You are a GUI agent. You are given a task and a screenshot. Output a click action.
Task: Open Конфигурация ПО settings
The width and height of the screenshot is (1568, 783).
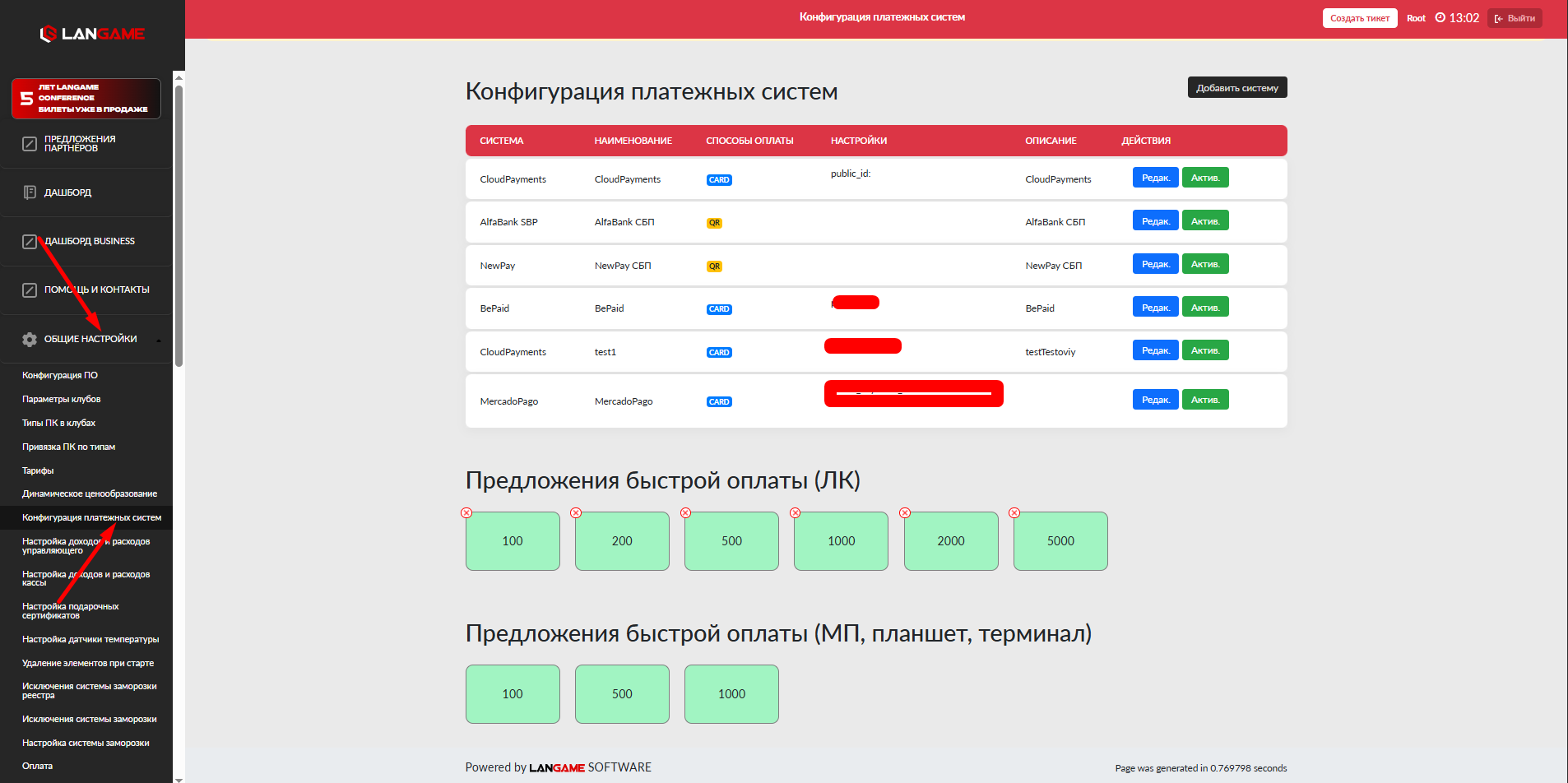coord(60,375)
